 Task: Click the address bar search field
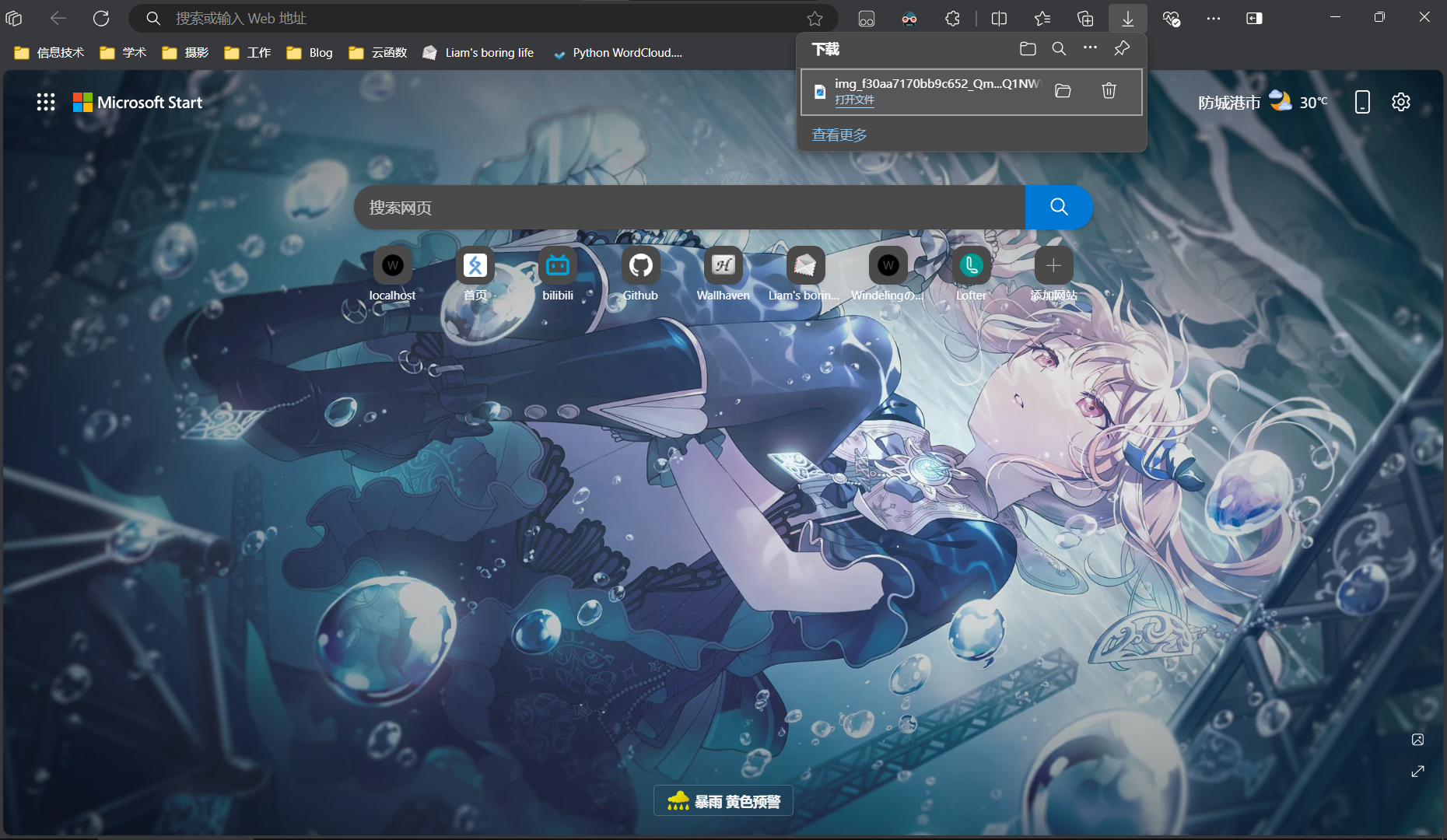coord(482,18)
